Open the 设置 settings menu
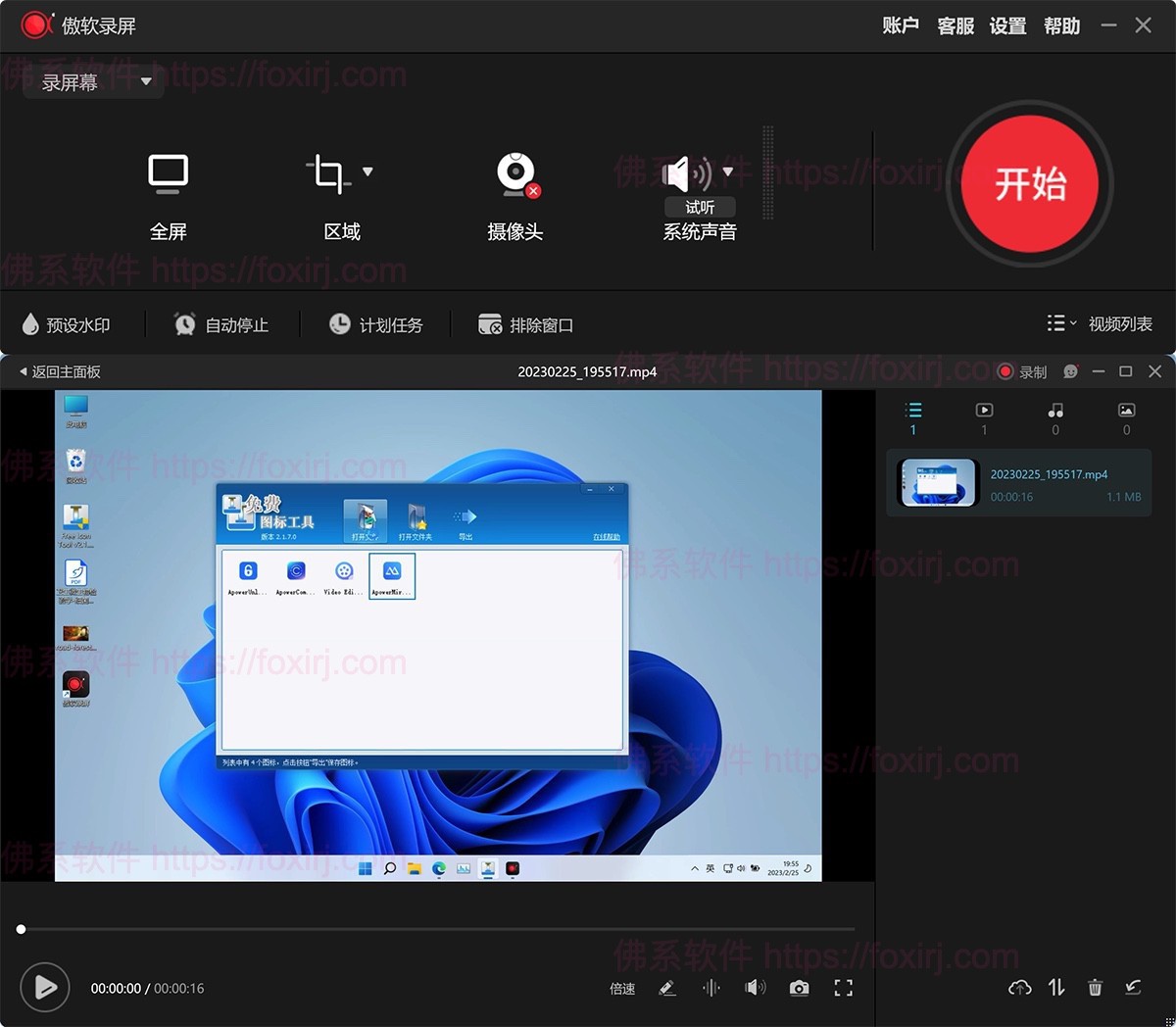This screenshot has height=1027, width=1176. click(x=1007, y=26)
